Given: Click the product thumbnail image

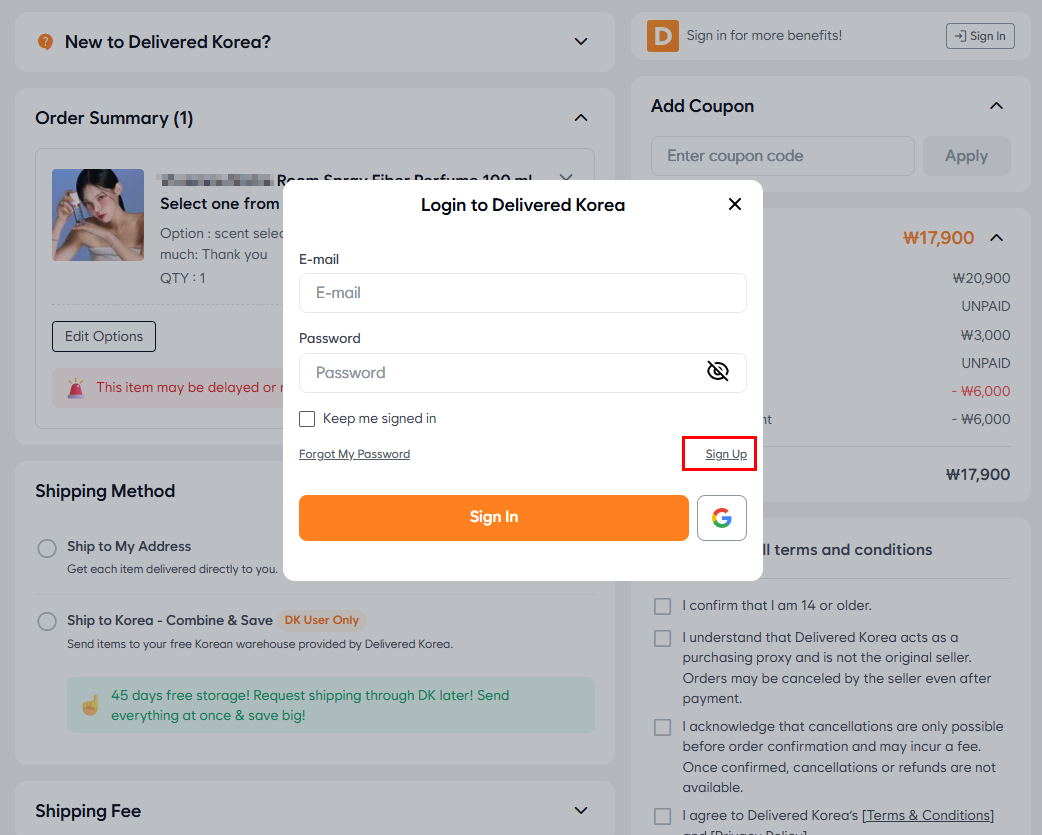Looking at the screenshot, I should 98,215.
